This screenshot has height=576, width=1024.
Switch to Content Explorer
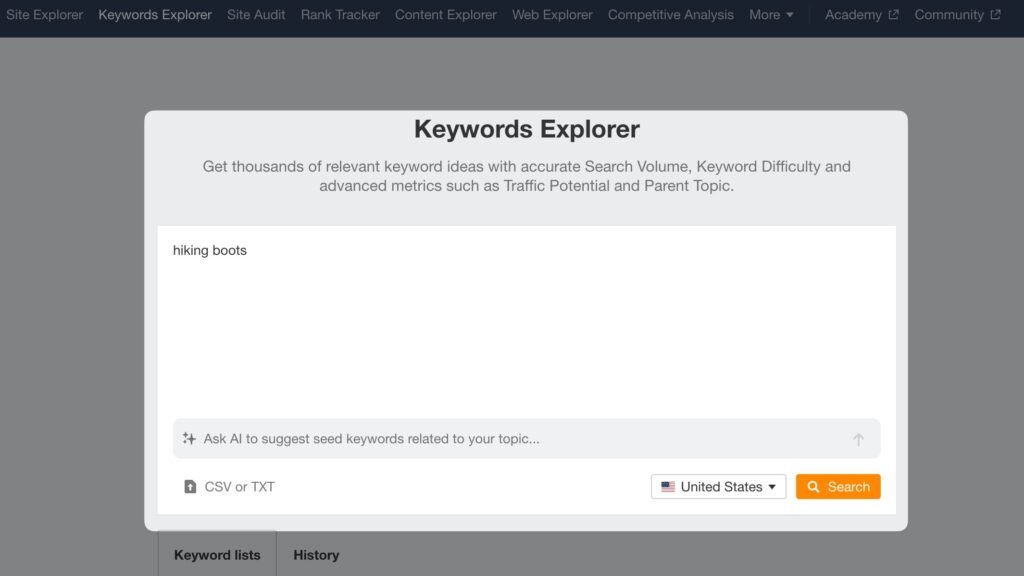tap(445, 14)
